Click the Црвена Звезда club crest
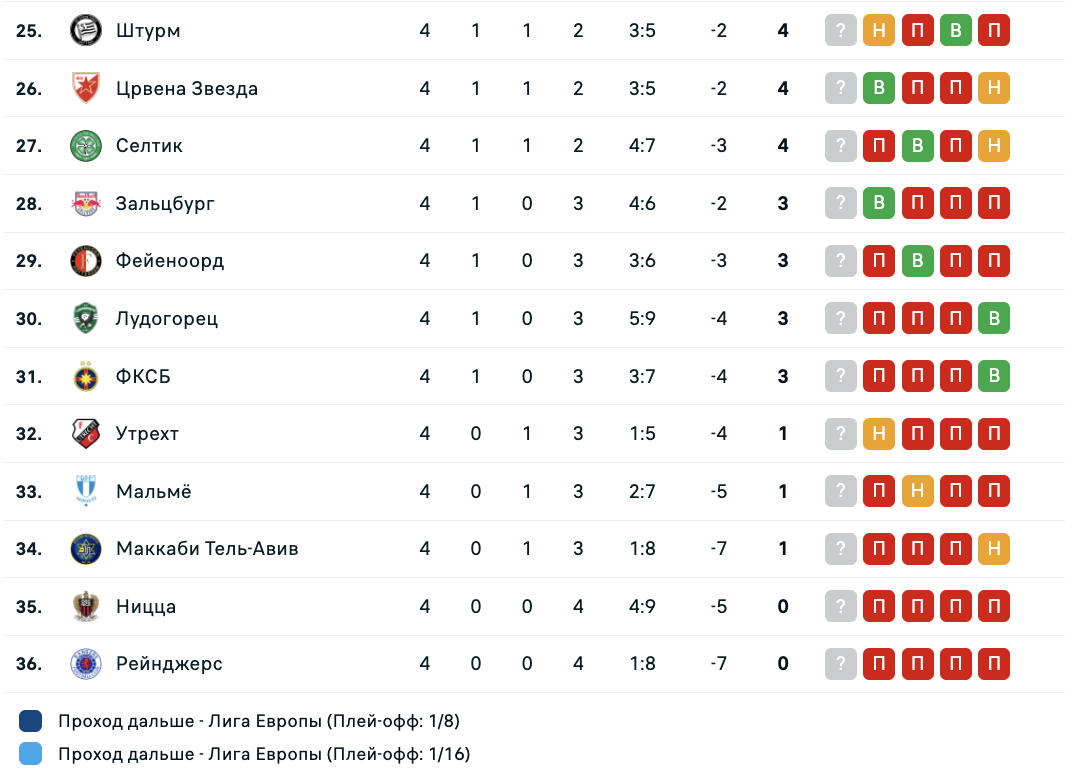The width and height of the screenshot is (1076, 780). 85,88
